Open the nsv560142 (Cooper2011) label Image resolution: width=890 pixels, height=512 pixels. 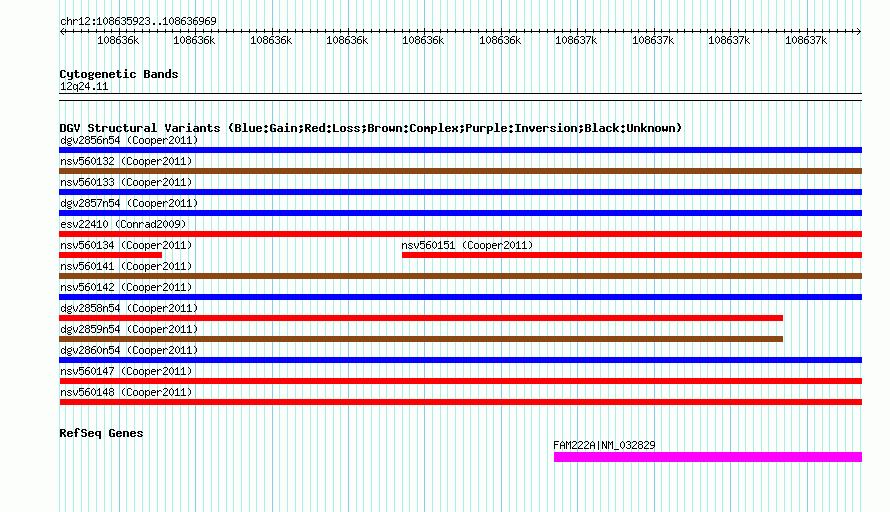coord(126,287)
